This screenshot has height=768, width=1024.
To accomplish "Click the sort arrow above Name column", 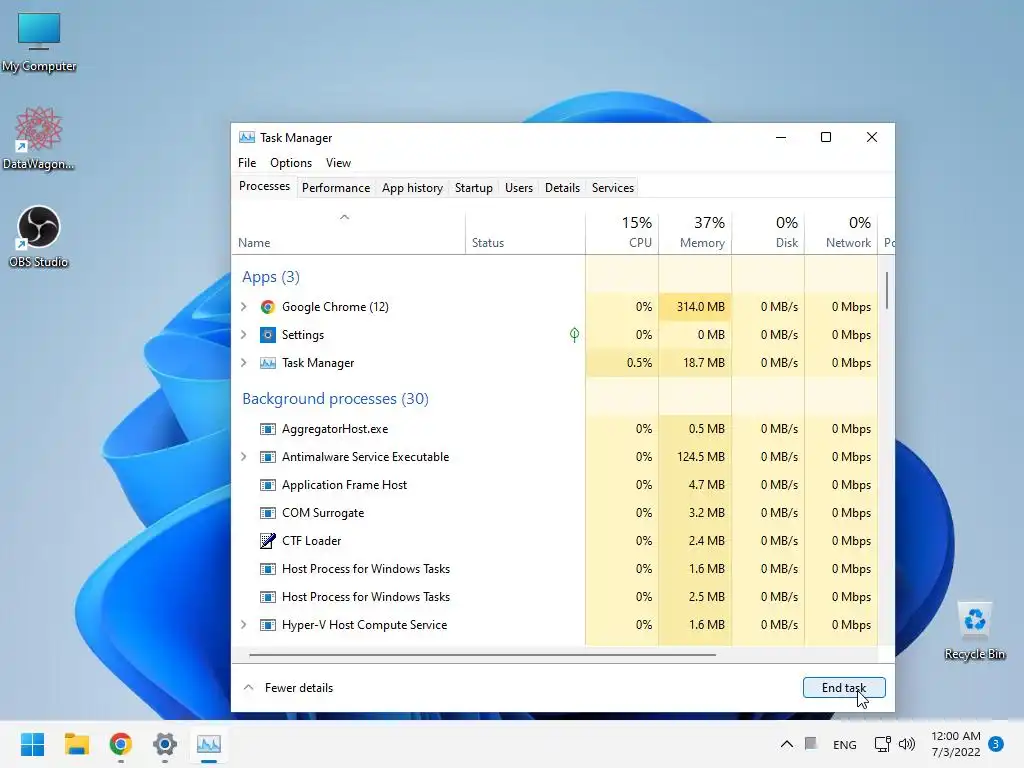I will click(x=345, y=217).
